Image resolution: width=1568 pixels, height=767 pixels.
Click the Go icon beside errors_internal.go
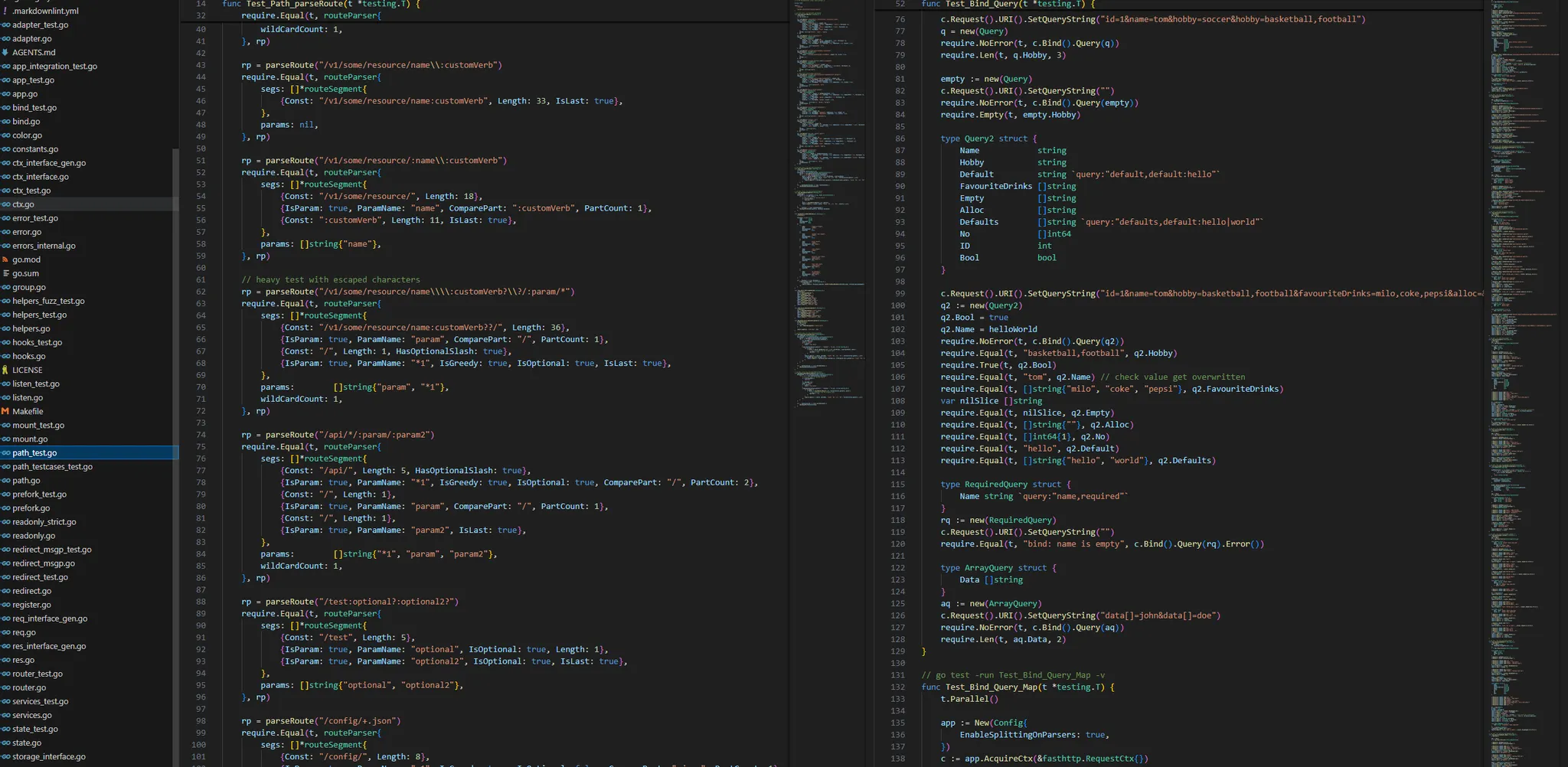5,246
